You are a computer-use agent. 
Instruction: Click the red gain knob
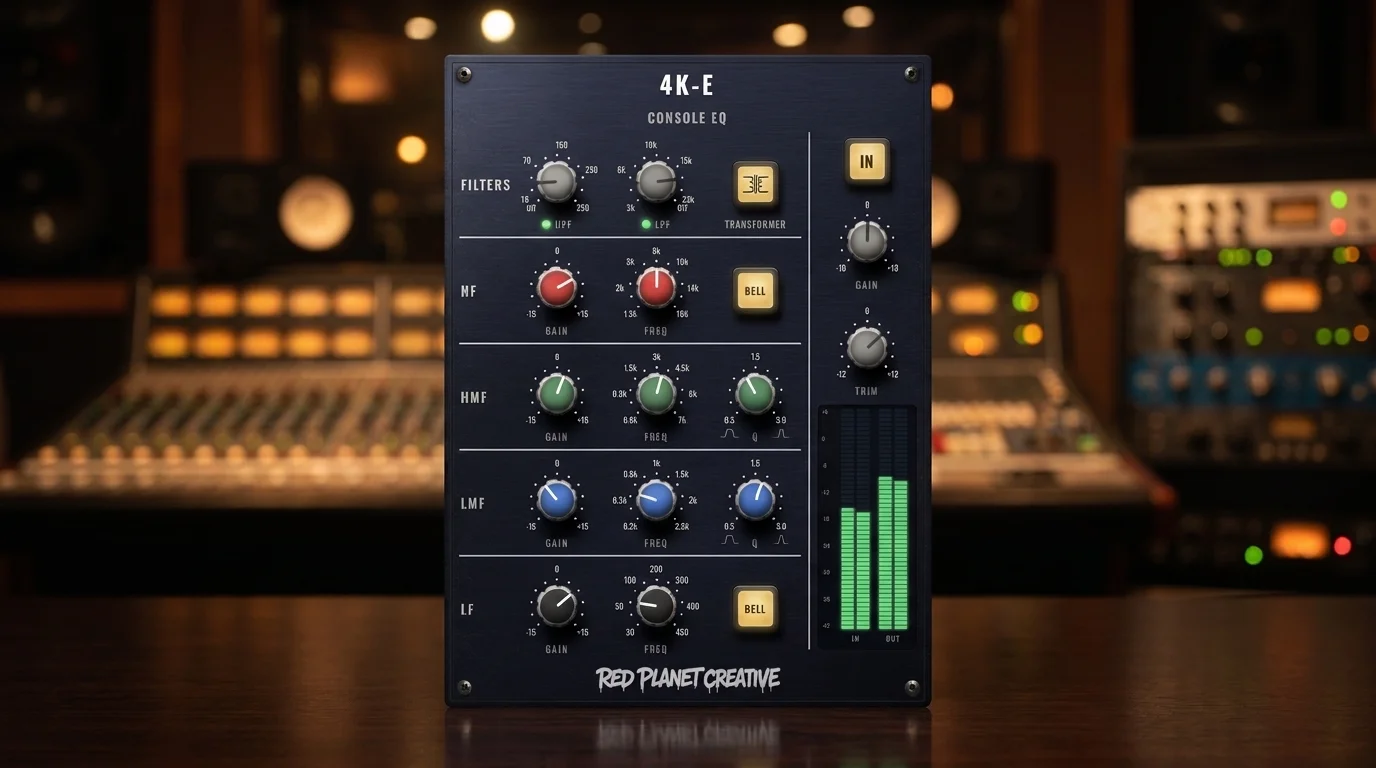click(556, 288)
